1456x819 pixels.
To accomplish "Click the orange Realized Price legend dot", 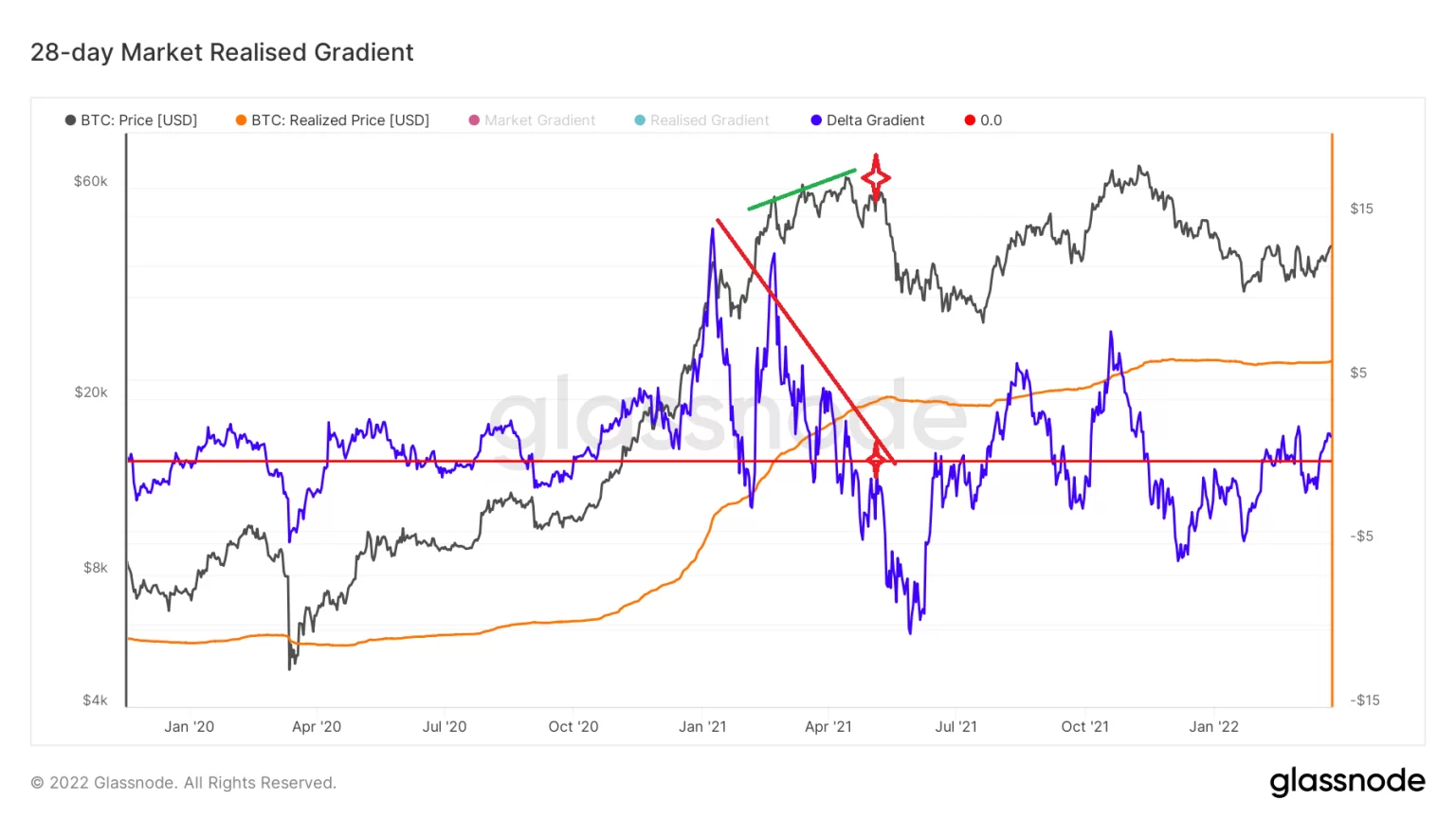I will 241,120.
